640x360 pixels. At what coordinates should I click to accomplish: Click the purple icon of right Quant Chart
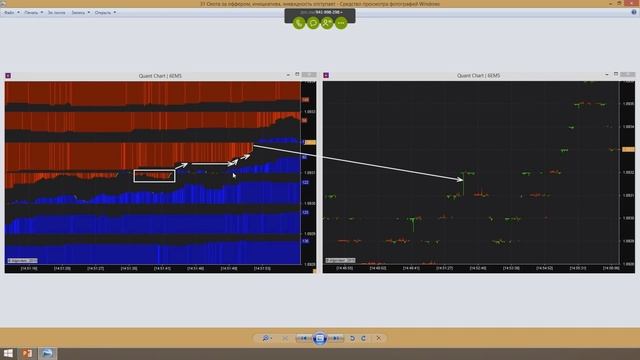[x=326, y=76]
